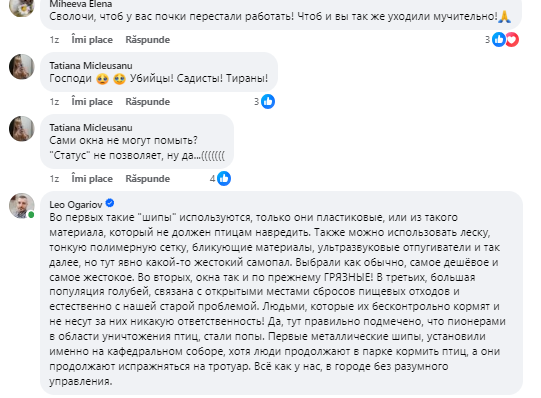Viewport: 541px width, 398px height.
Task: Click Miheeva Elena's profile photo
Action: point(21,7)
